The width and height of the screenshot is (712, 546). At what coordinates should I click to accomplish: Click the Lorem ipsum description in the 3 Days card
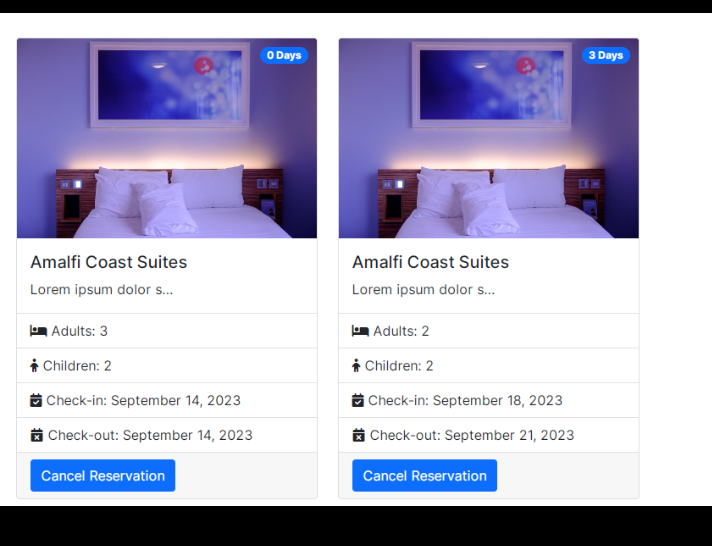point(424,290)
